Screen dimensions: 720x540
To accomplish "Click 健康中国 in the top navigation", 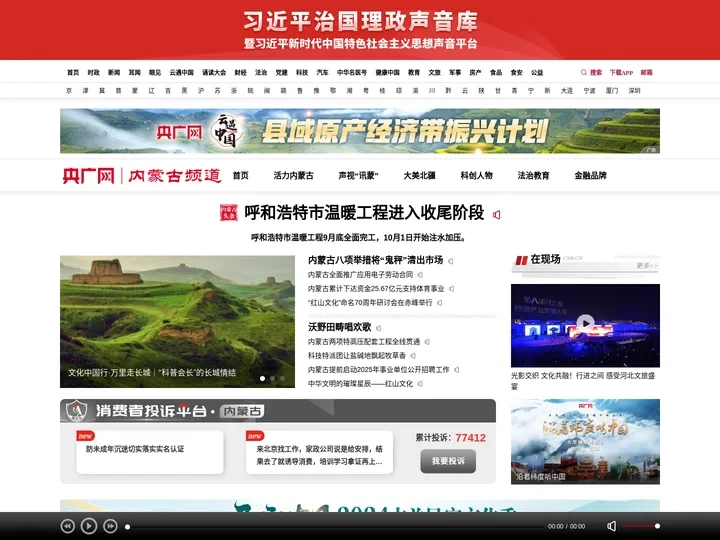I will click(x=388, y=73).
